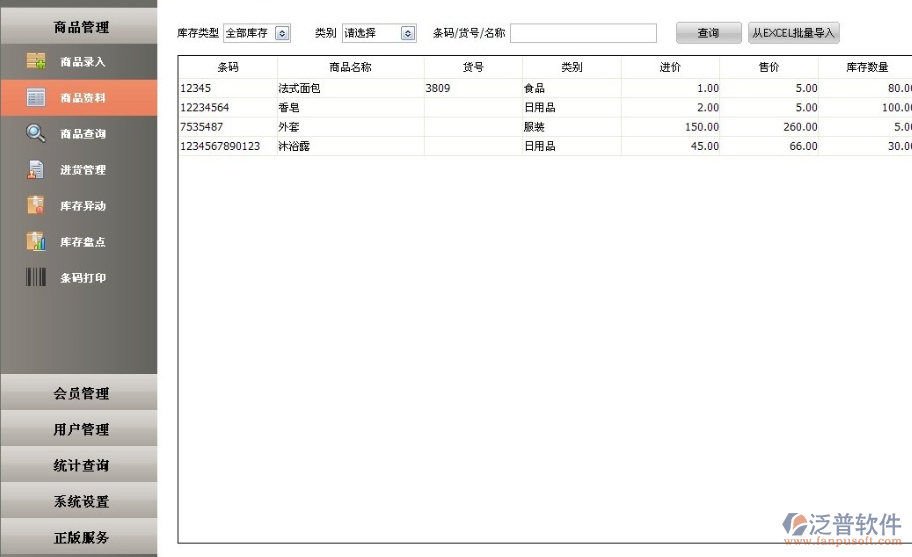Click the 商品查询 magnifier icon
Screen dimensions: 912x557
point(35,133)
